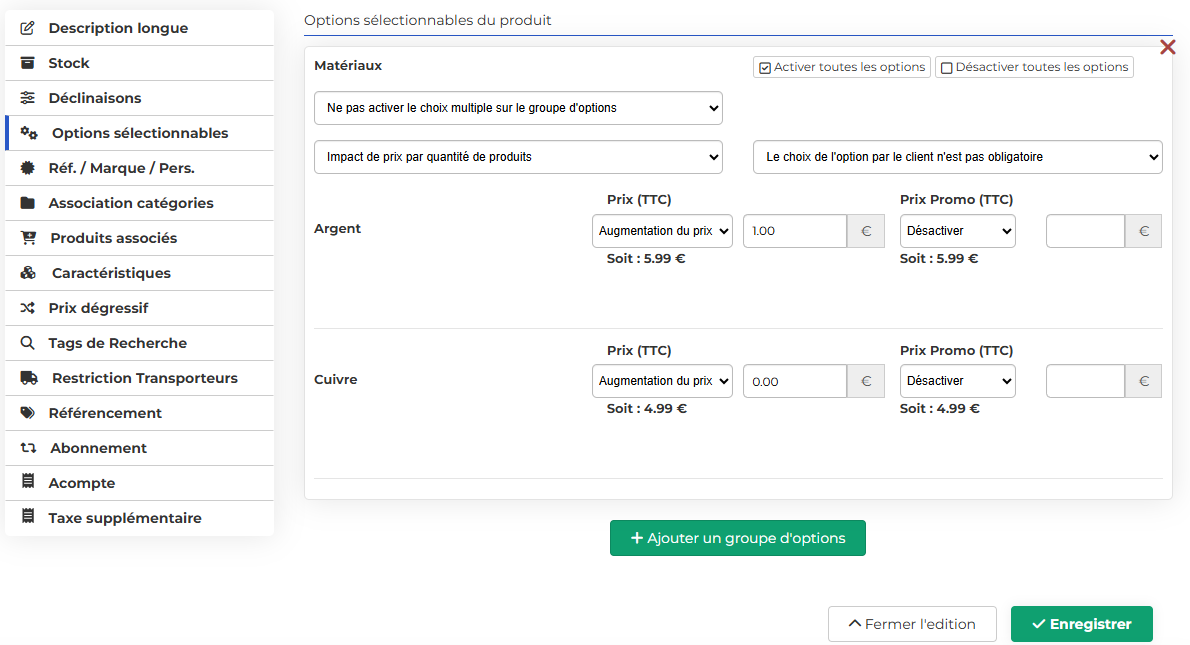This screenshot has height=645, width=1190.
Task: Open Réf. / Marque / Pers. section
Action: 140,168
